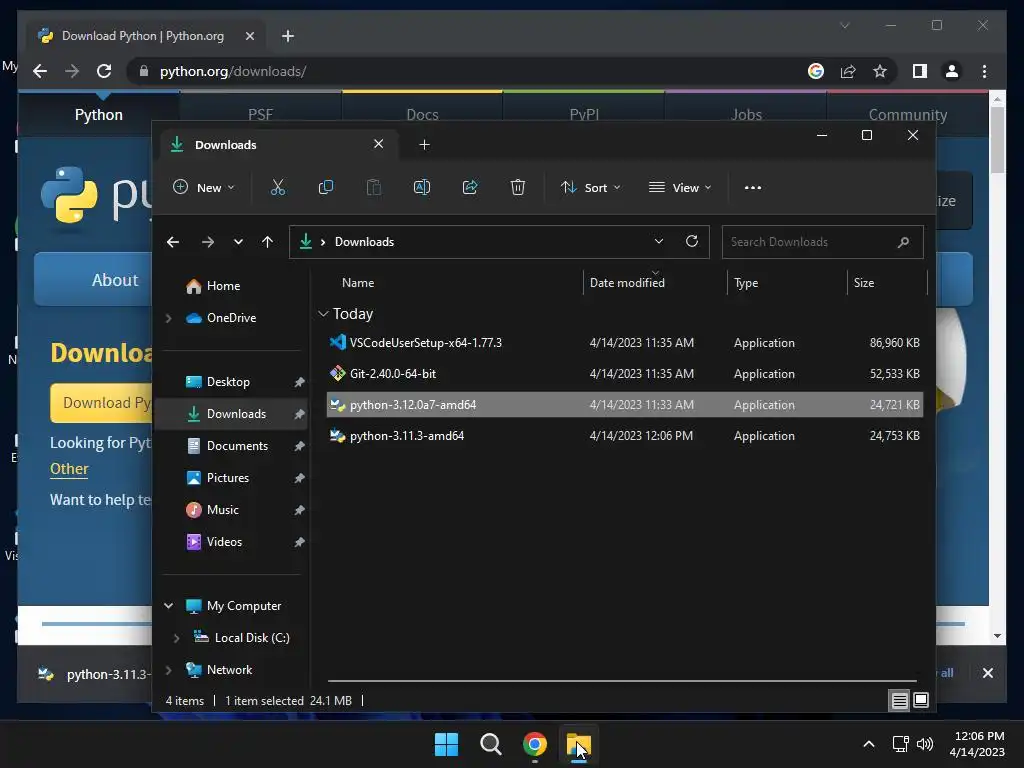
Task: Select the VSCodeUserSetup-x64-1.77.3 file
Action: pyautogui.click(x=624, y=343)
